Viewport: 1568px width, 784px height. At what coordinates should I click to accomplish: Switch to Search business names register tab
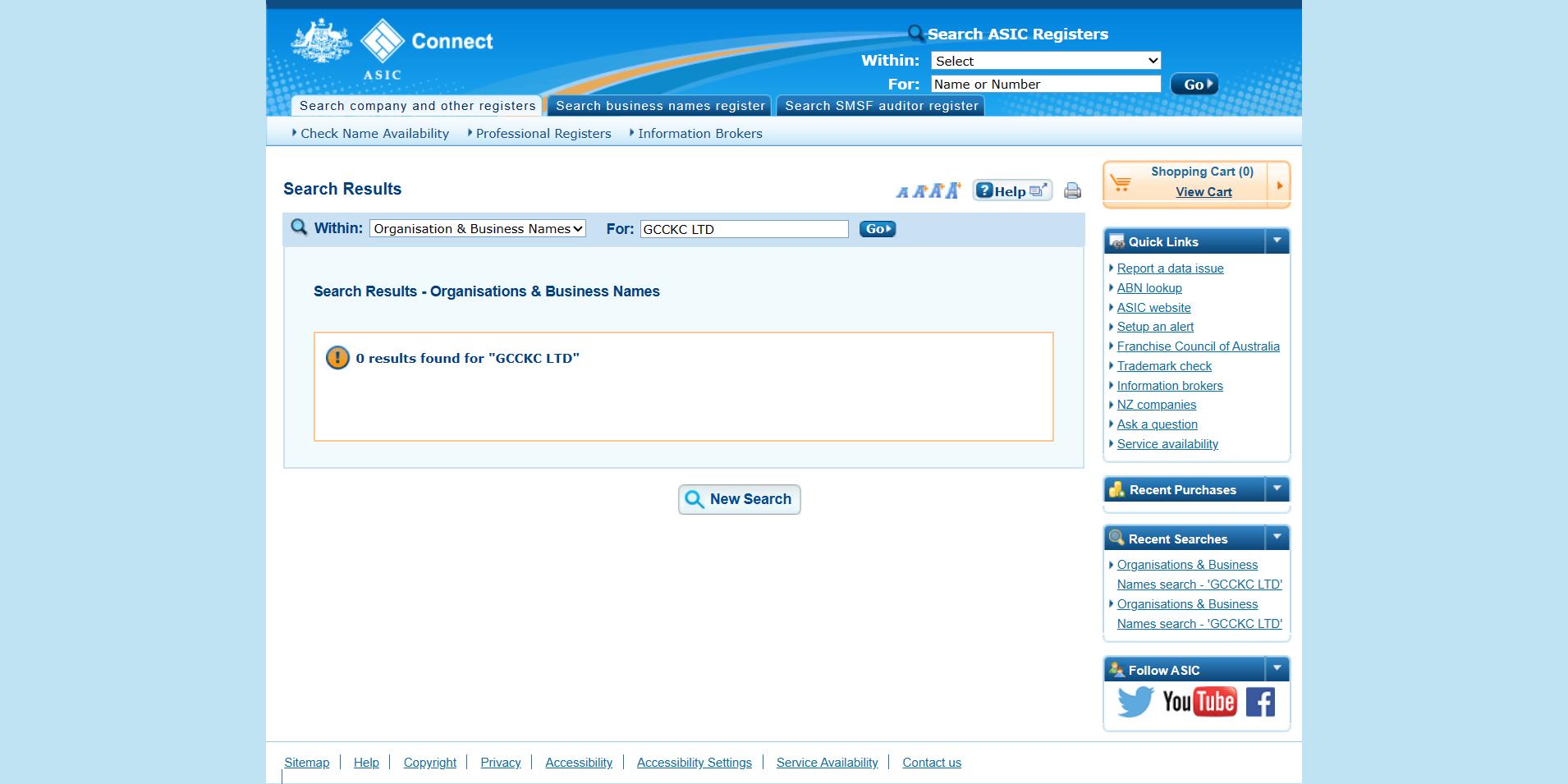pyautogui.click(x=660, y=106)
